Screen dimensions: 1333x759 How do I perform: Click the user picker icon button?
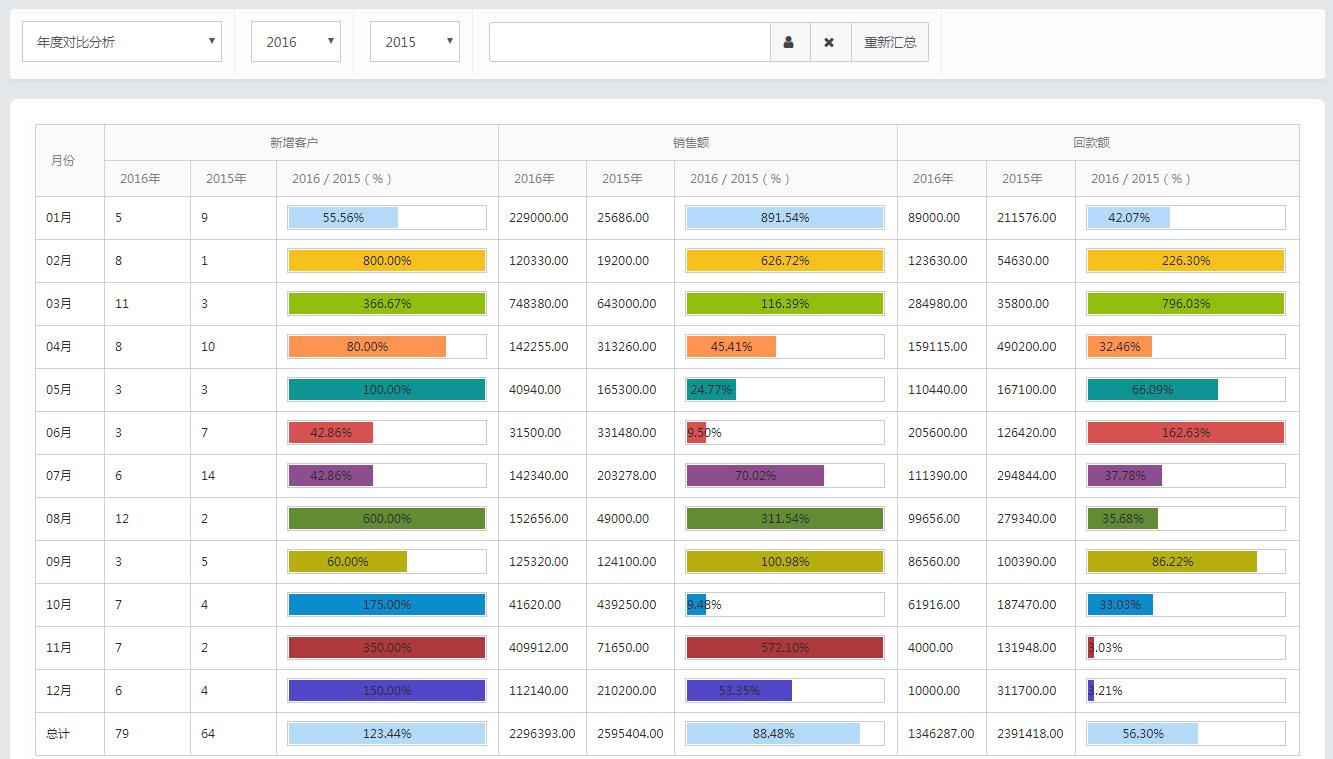click(789, 42)
